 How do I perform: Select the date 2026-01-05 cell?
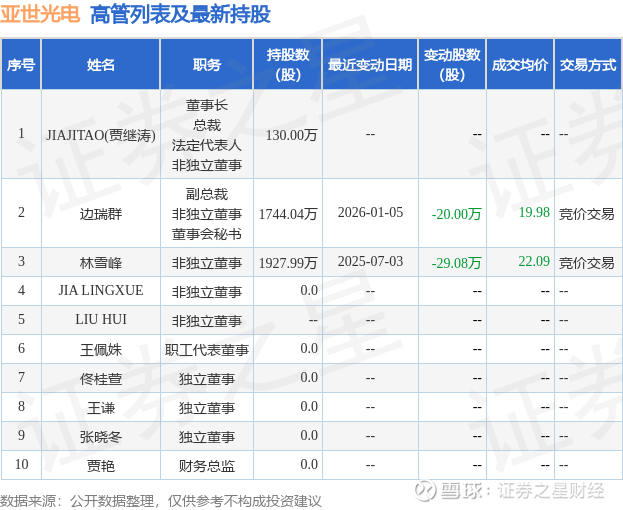[x=370, y=213]
